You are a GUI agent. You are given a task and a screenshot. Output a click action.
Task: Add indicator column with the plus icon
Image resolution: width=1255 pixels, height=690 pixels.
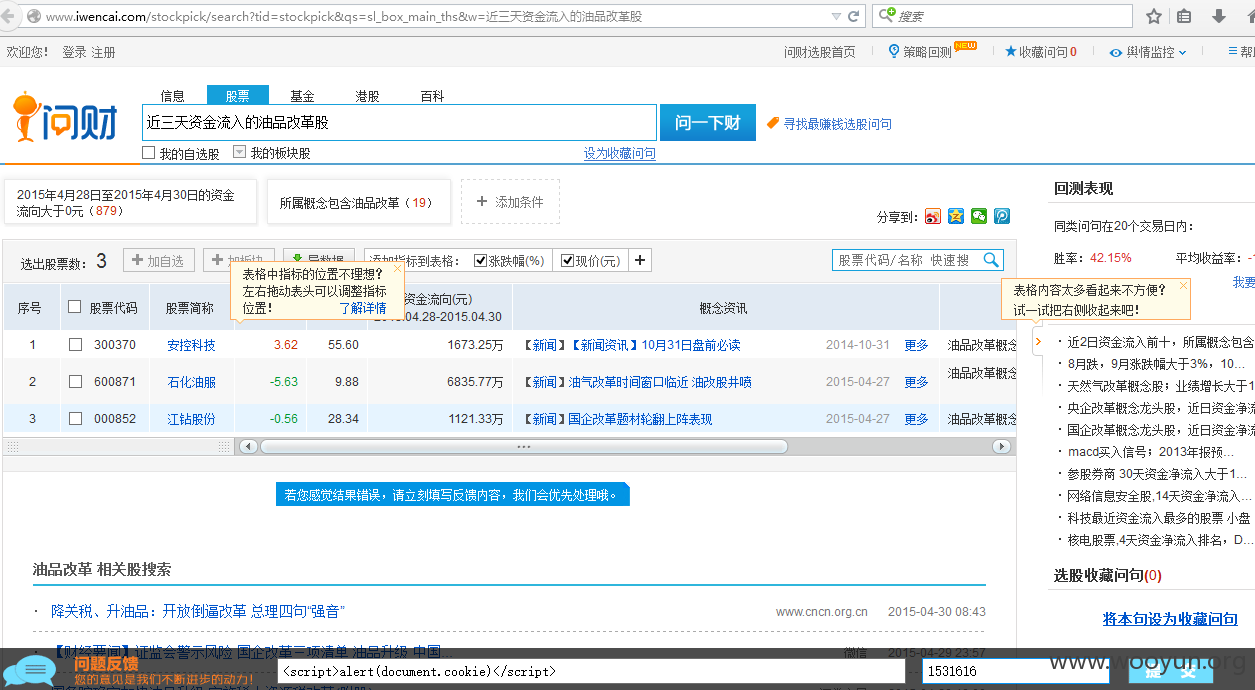640,261
